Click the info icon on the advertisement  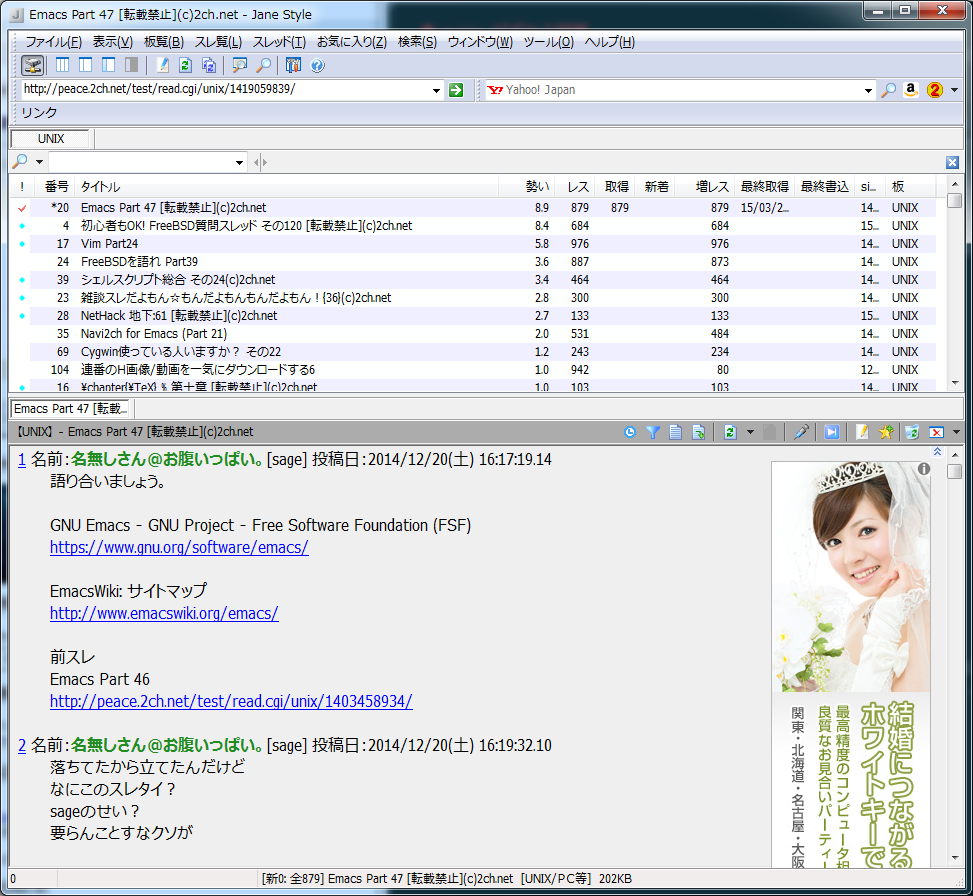pos(923,468)
